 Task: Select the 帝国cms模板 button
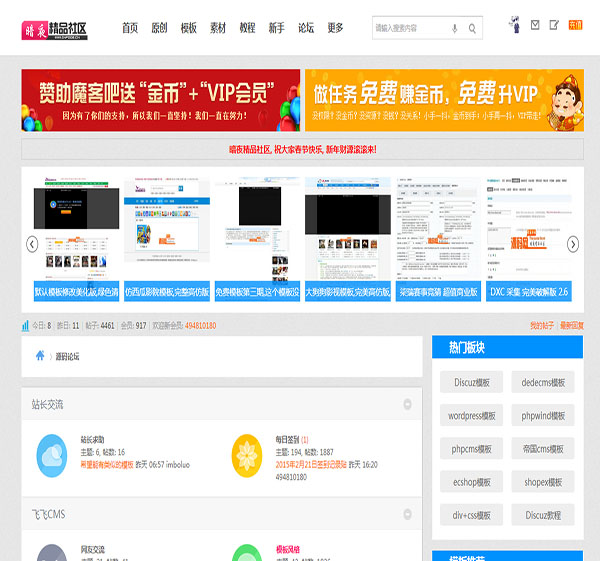[x=543, y=448]
